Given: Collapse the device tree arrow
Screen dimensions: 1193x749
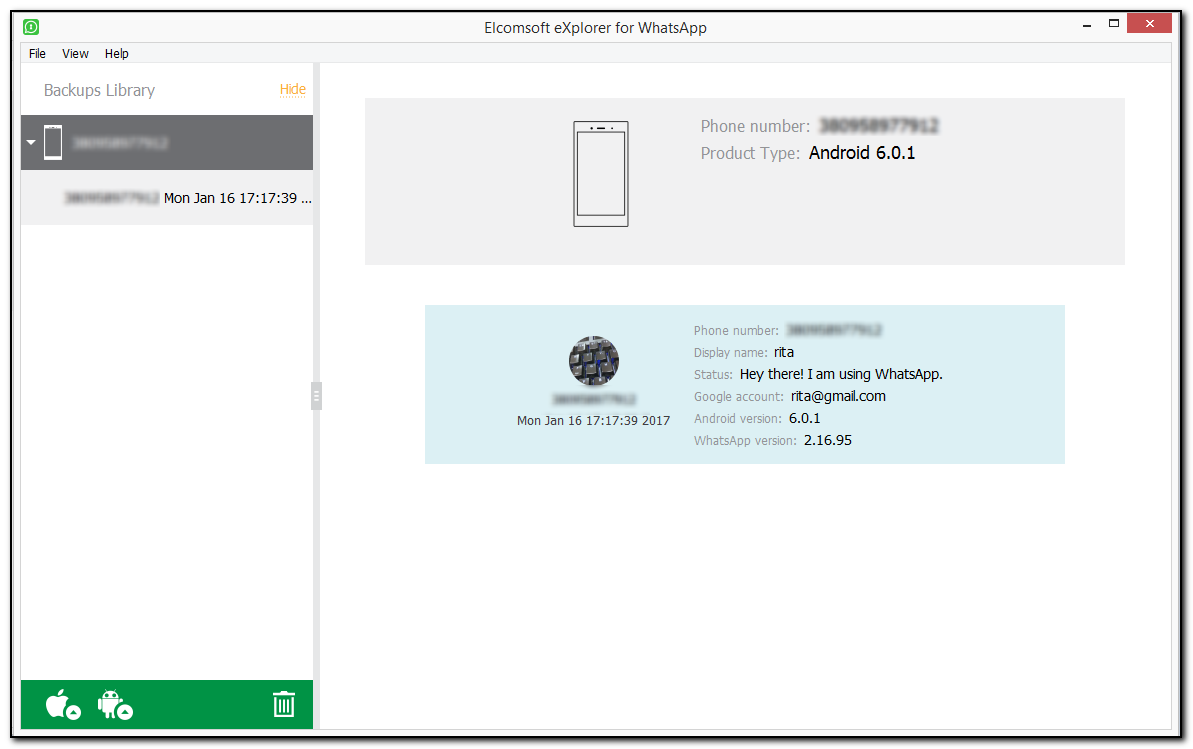Looking at the screenshot, I should point(31,143).
